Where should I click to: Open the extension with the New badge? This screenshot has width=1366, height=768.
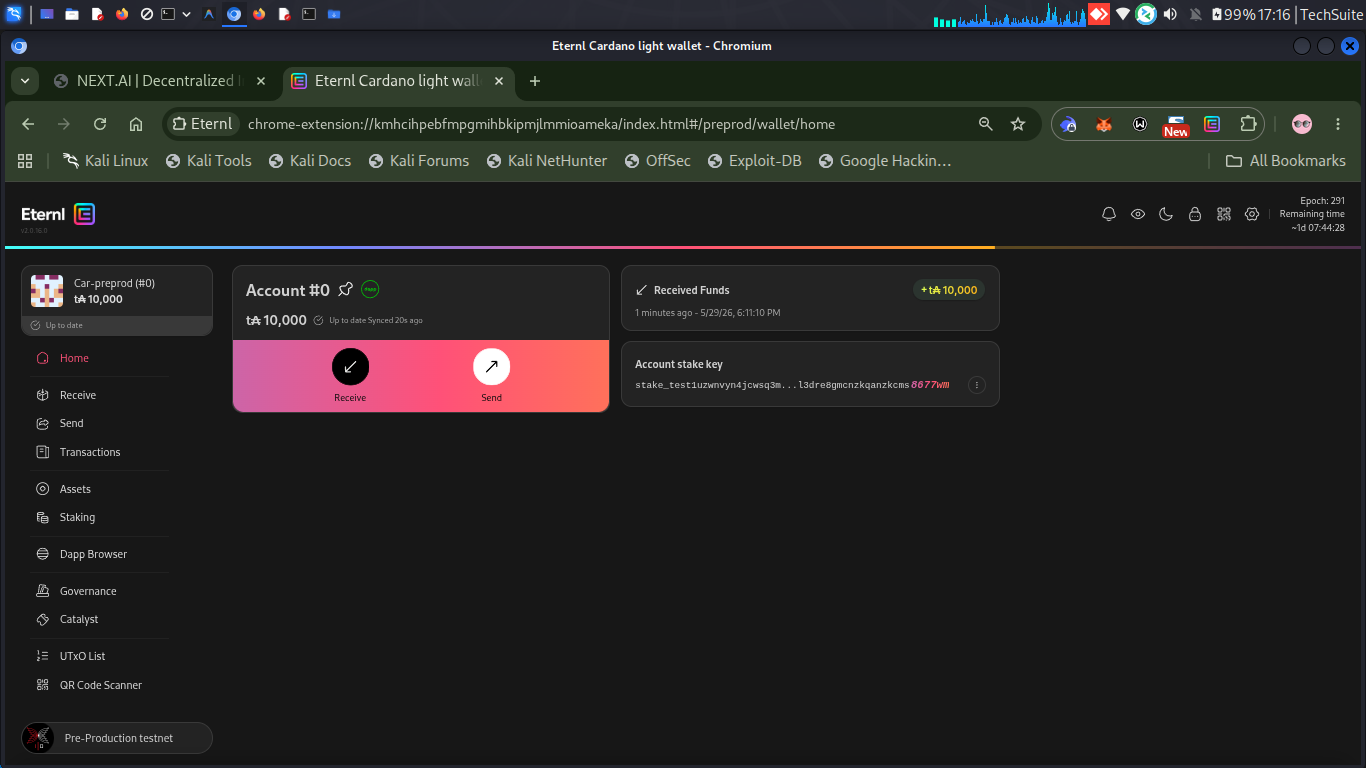tap(1176, 125)
